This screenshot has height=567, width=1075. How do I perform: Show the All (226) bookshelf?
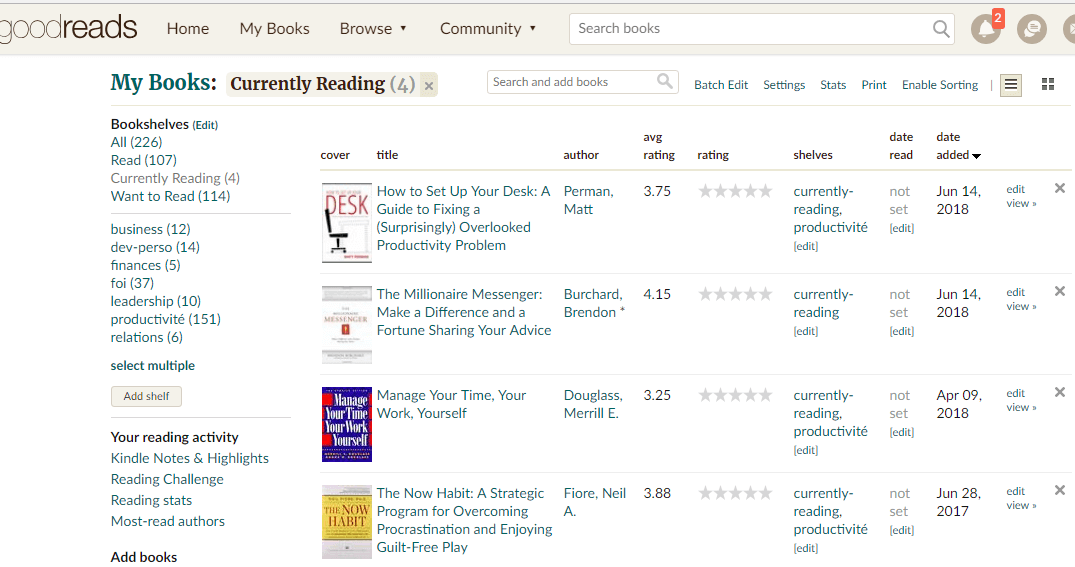(136, 142)
